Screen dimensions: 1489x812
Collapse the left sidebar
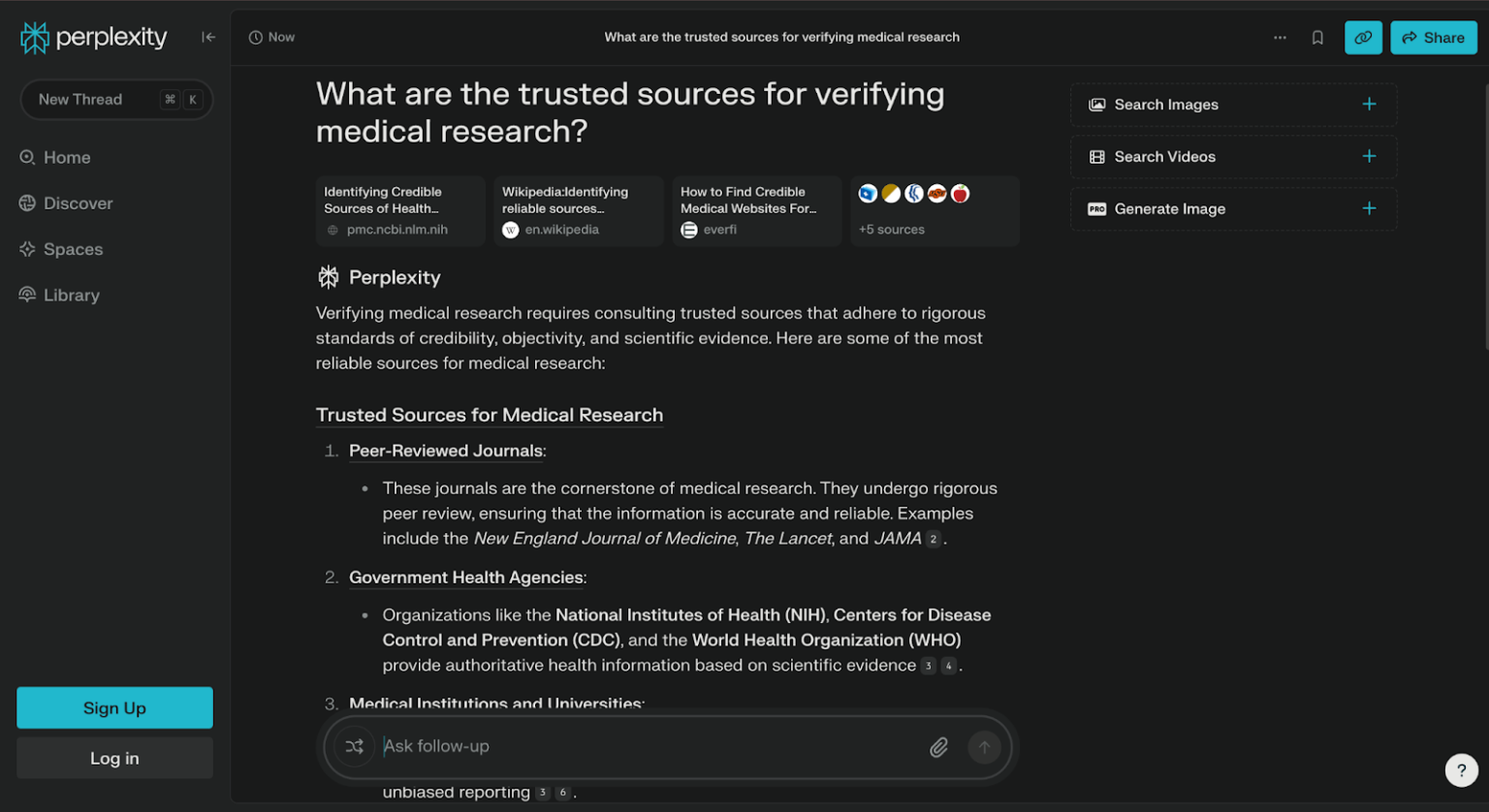(207, 37)
